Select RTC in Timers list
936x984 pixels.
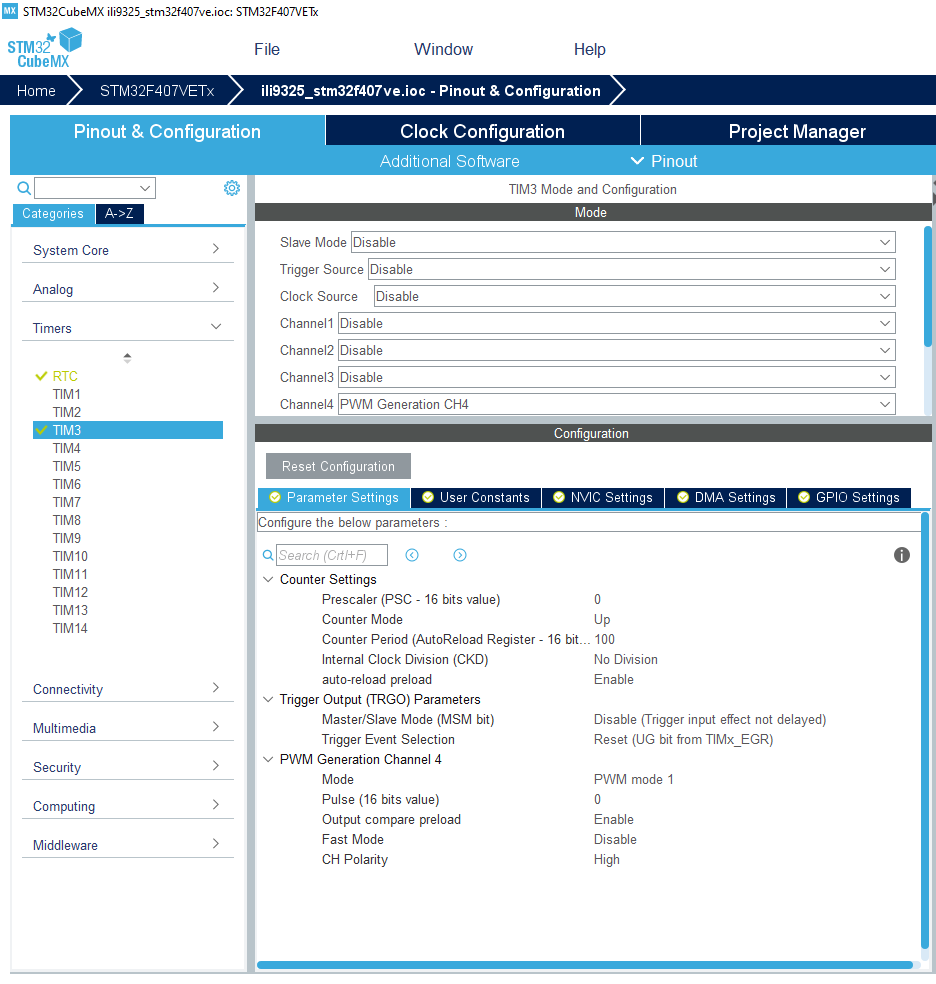(65, 376)
